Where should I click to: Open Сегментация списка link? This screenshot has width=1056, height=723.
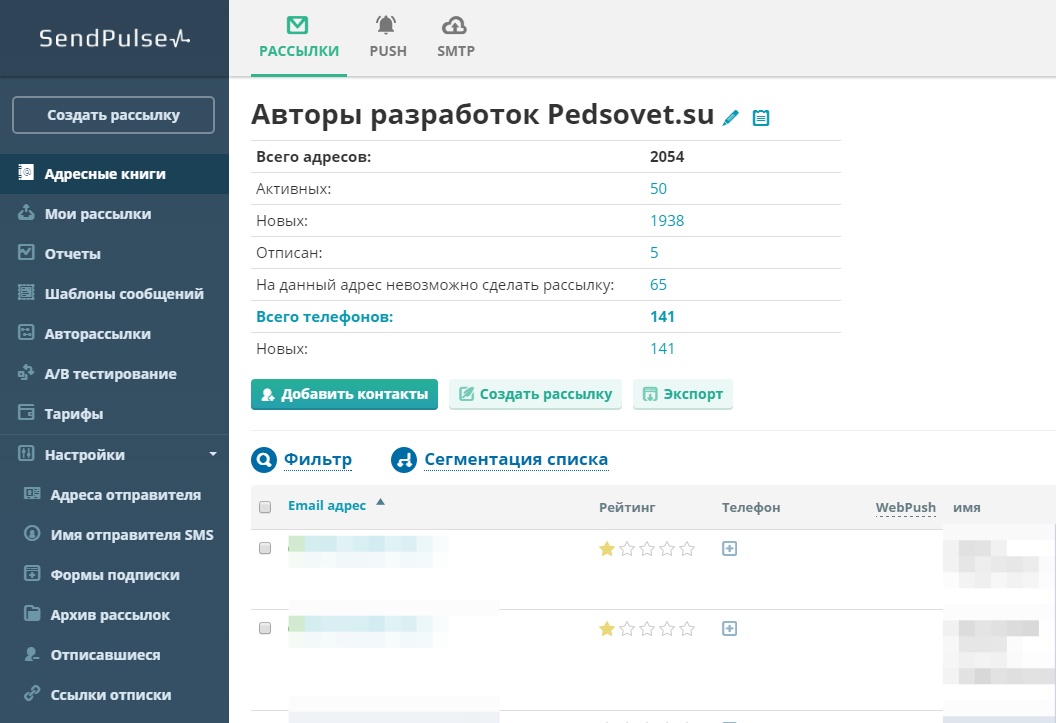point(516,459)
